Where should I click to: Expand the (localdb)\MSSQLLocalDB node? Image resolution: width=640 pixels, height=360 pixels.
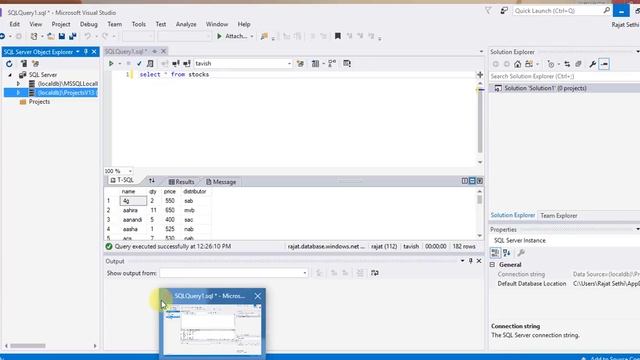click(18, 84)
